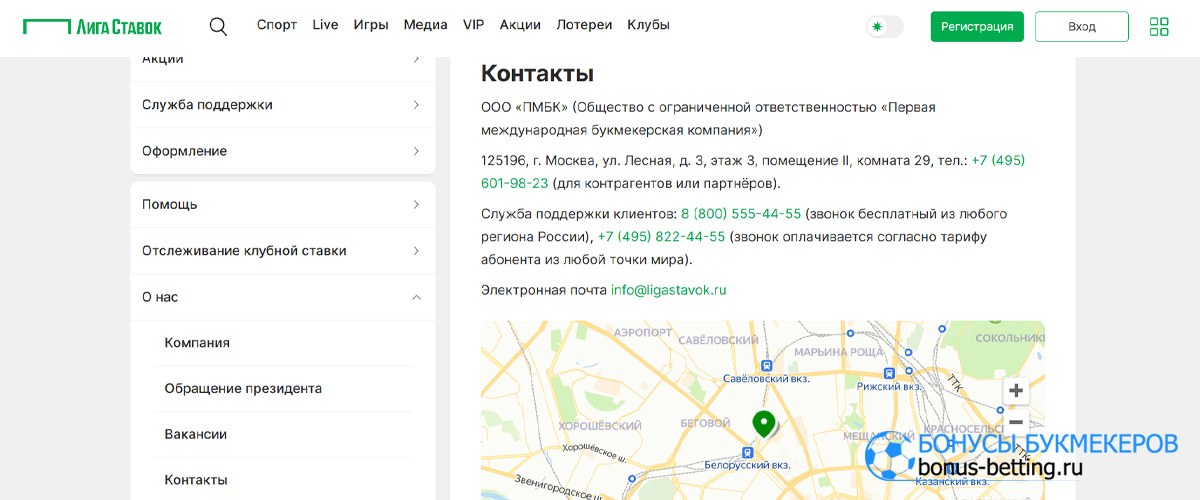Click the Сокольники label on map
The height and width of the screenshot is (500, 1200).
(1010, 338)
